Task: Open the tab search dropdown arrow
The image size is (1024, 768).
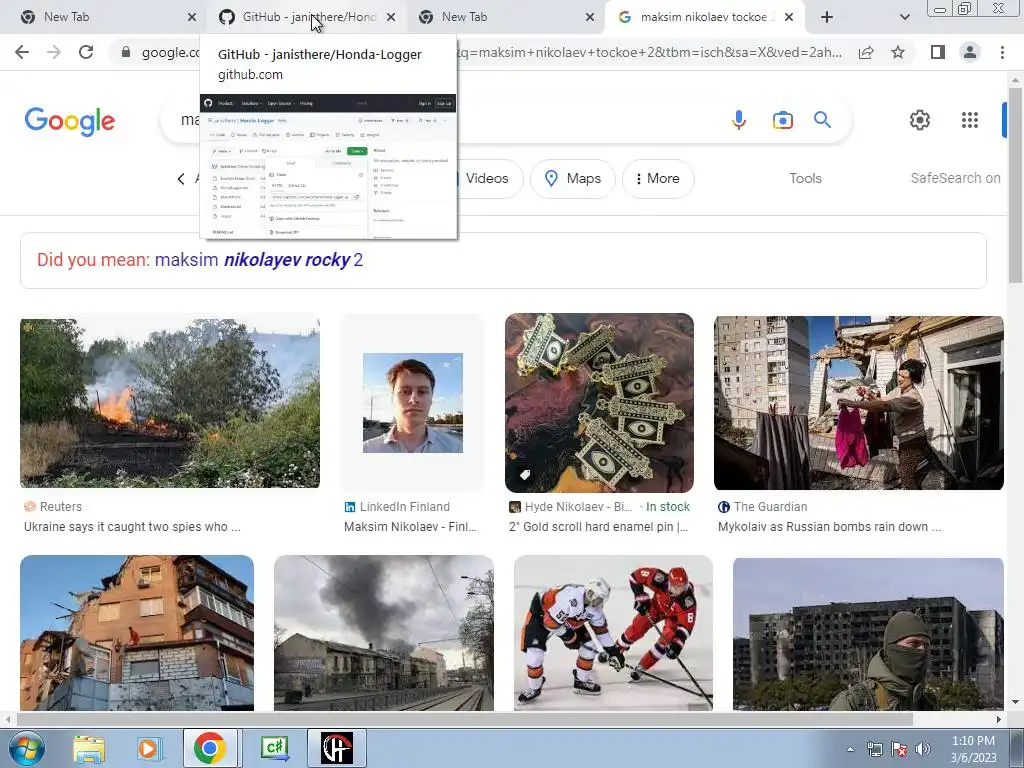Action: pyautogui.click(x=904, y=17)
